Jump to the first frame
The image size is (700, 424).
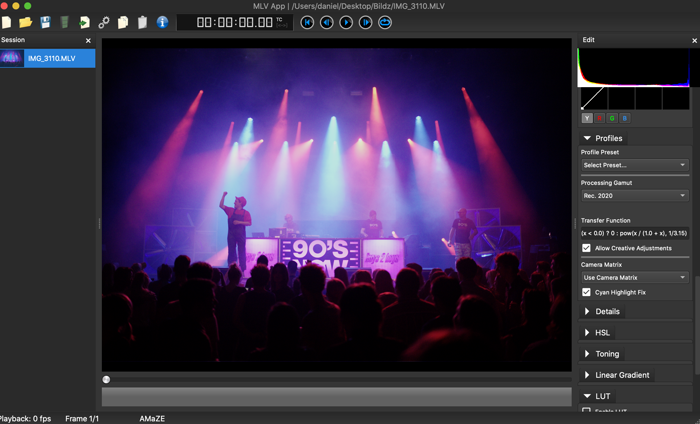307,22
